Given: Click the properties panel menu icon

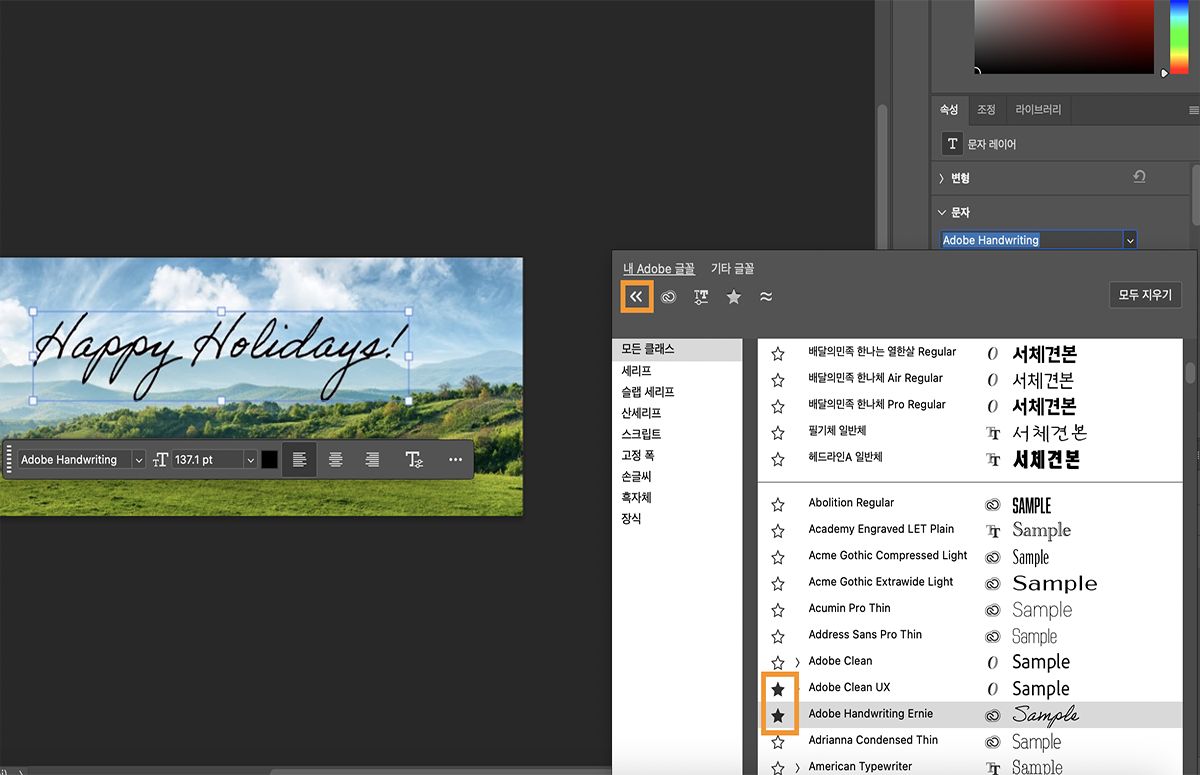Looking at the screenshot, I should (x=1193, y=110).
